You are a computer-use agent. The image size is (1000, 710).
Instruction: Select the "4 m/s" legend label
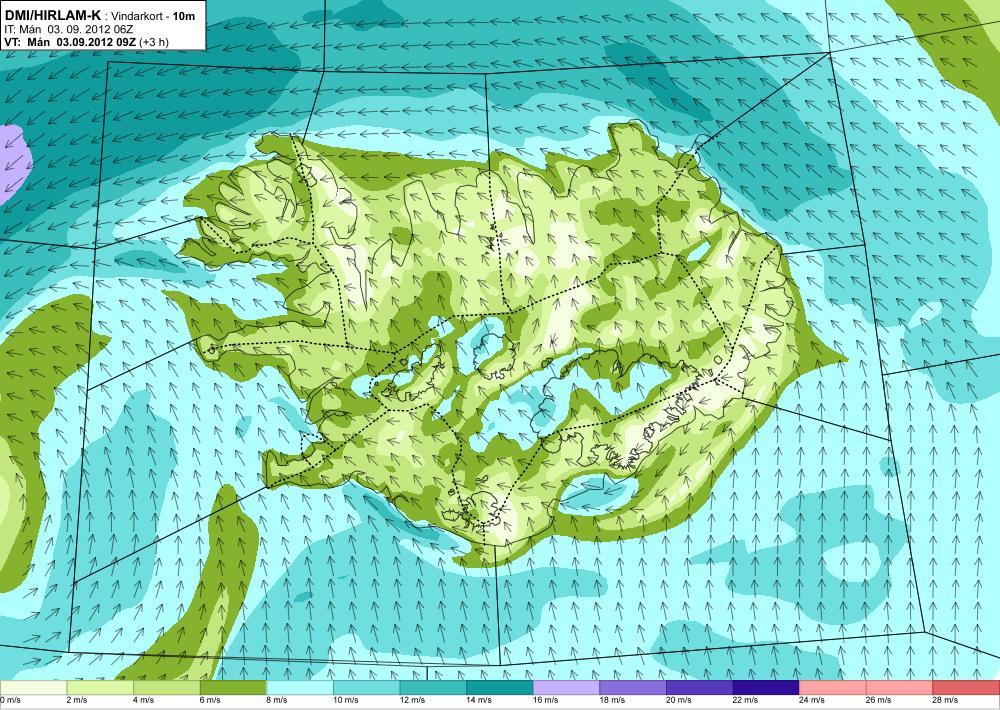[143, 700]
